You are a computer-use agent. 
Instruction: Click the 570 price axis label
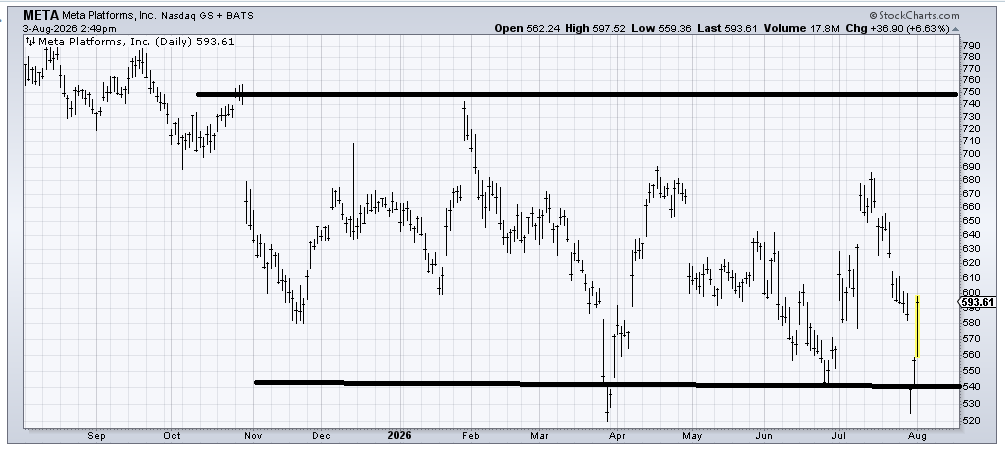click(972, 338)
